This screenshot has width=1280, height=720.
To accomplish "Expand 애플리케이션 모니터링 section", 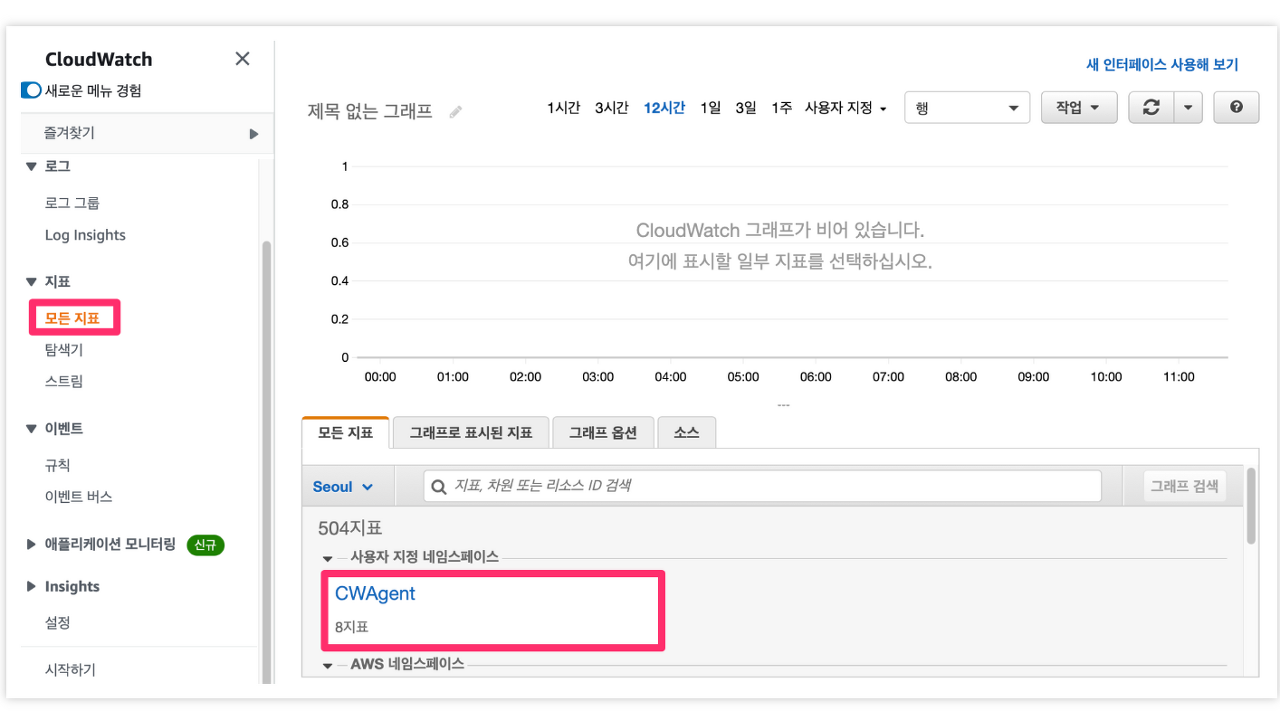I will [x=32, y=545].
